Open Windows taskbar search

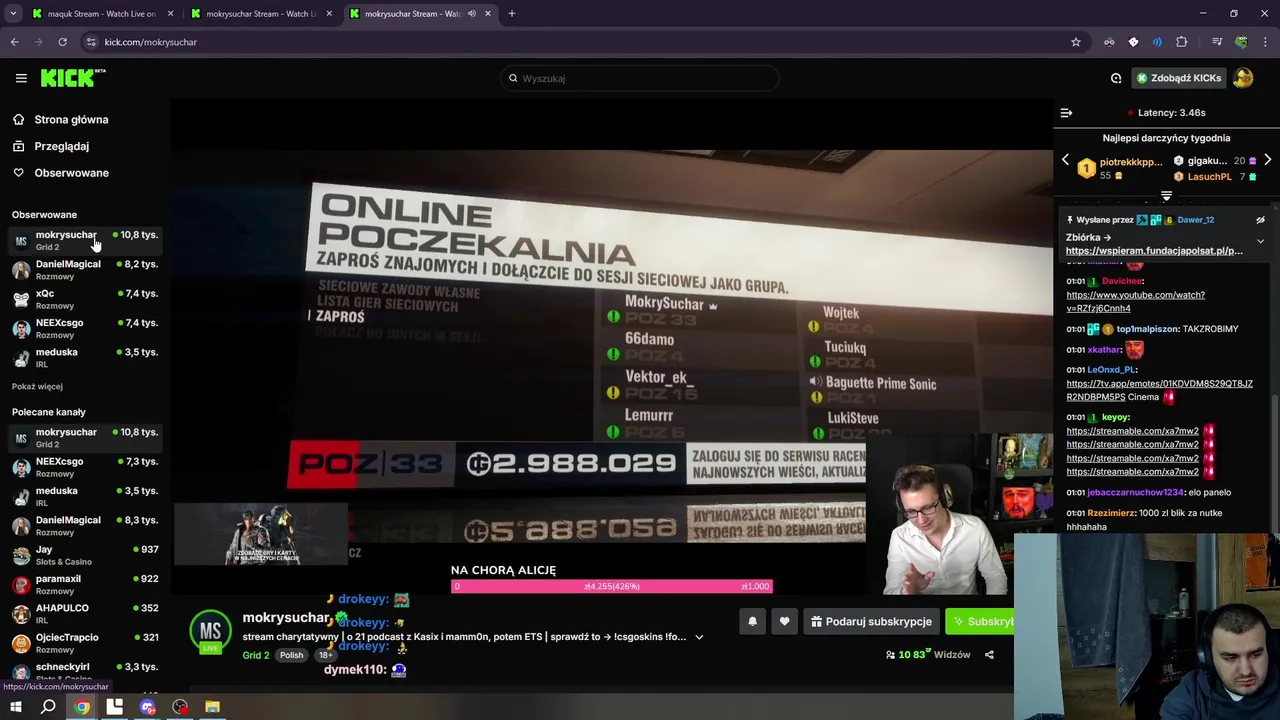click(48, 708)
